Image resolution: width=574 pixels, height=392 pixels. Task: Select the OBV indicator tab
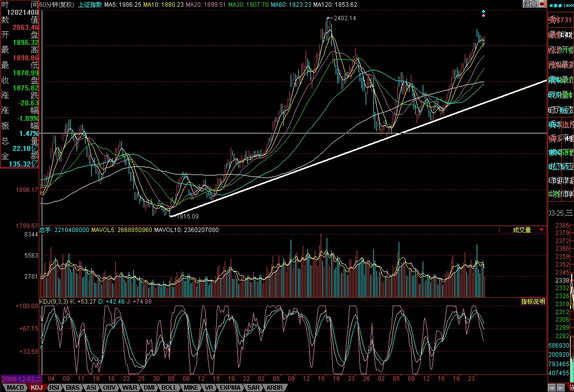[109, 388]
